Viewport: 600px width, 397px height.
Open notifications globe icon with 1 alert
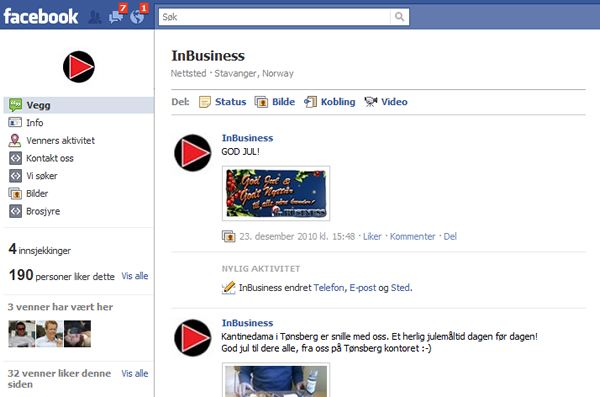click(x=138, y=15)
